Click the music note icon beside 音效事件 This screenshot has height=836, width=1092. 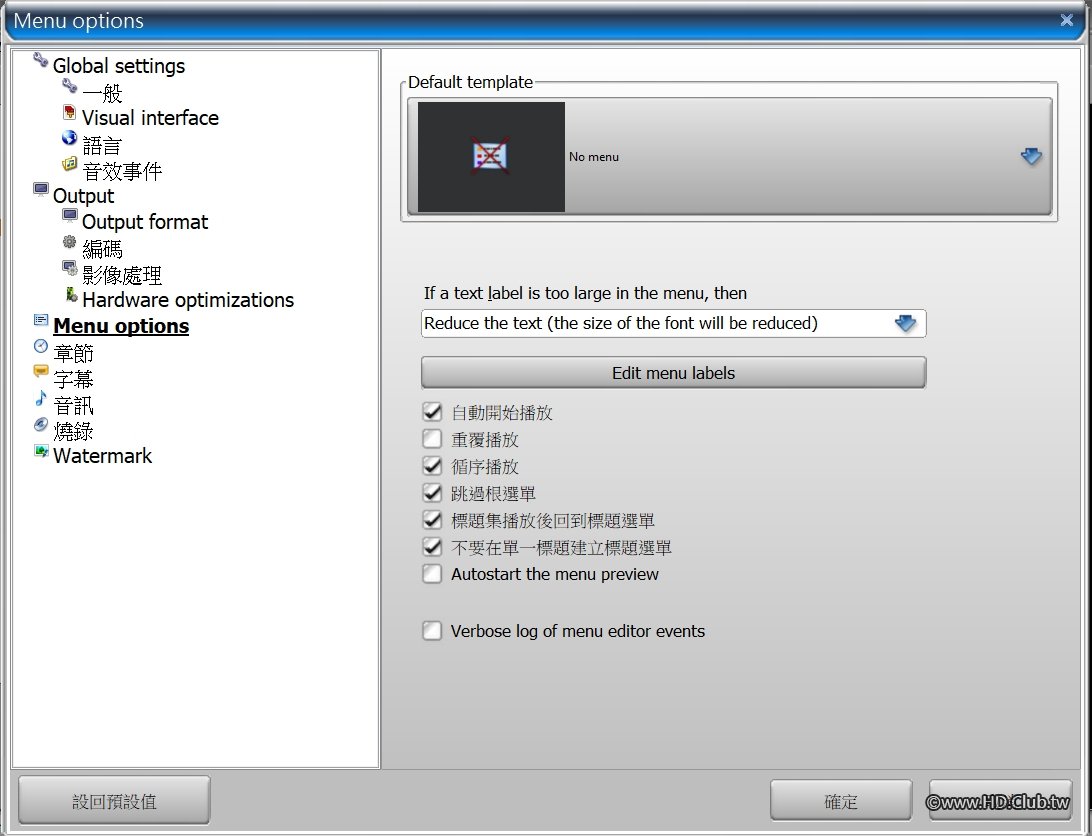pyautogui.click(x=70, y=164)
